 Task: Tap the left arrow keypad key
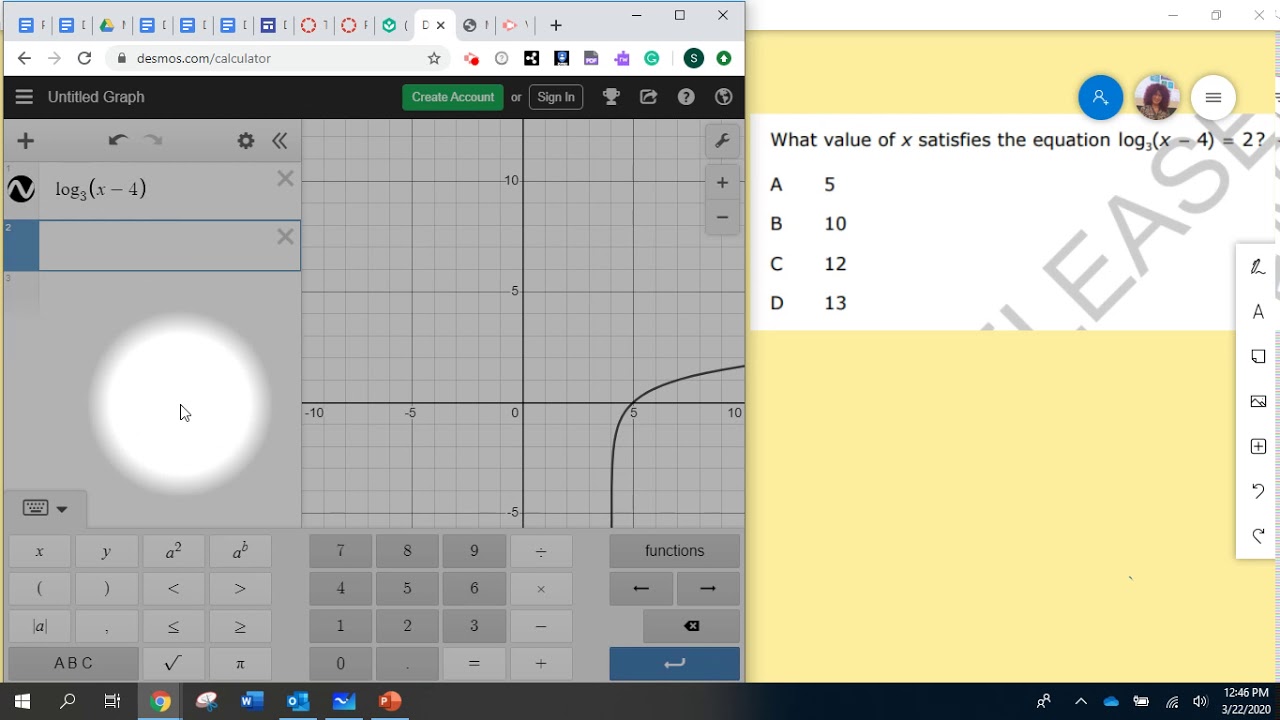pos(641,588)
